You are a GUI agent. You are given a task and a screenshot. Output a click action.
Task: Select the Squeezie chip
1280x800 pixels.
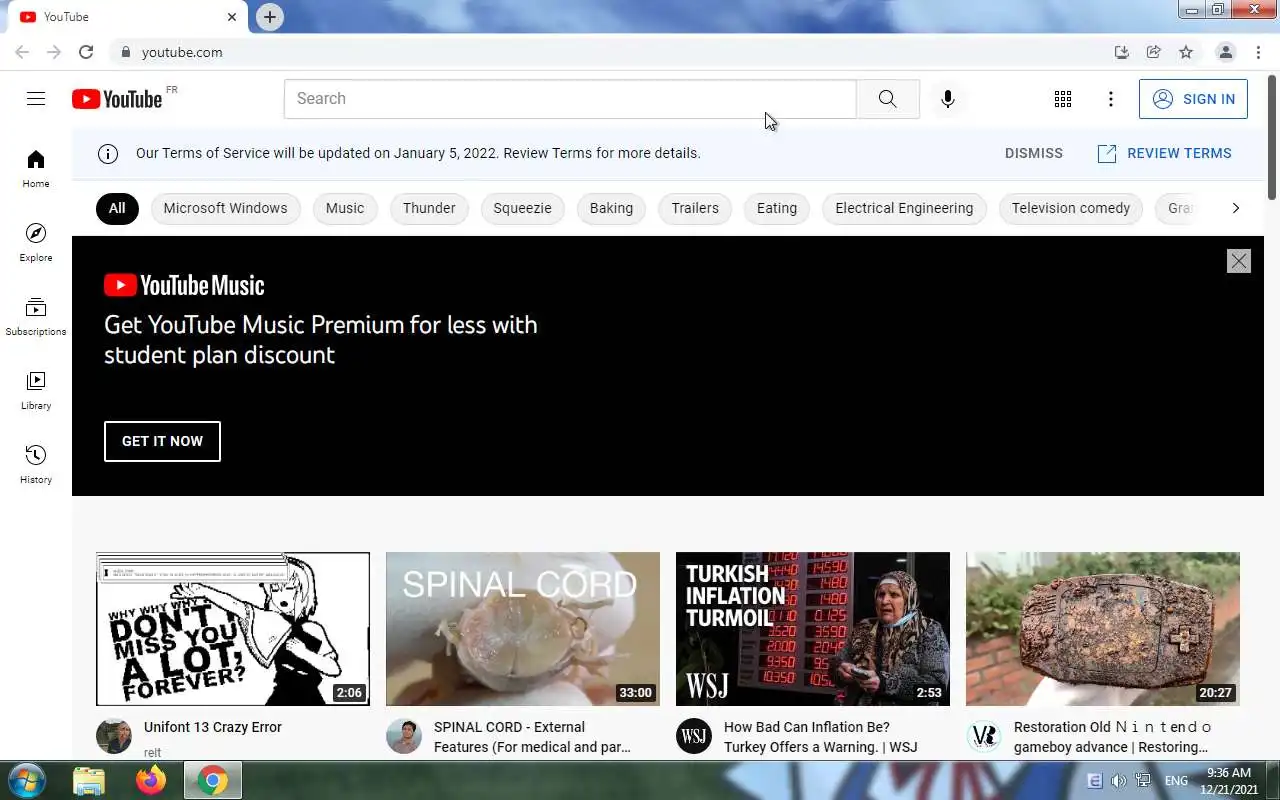tap(522, 208)
